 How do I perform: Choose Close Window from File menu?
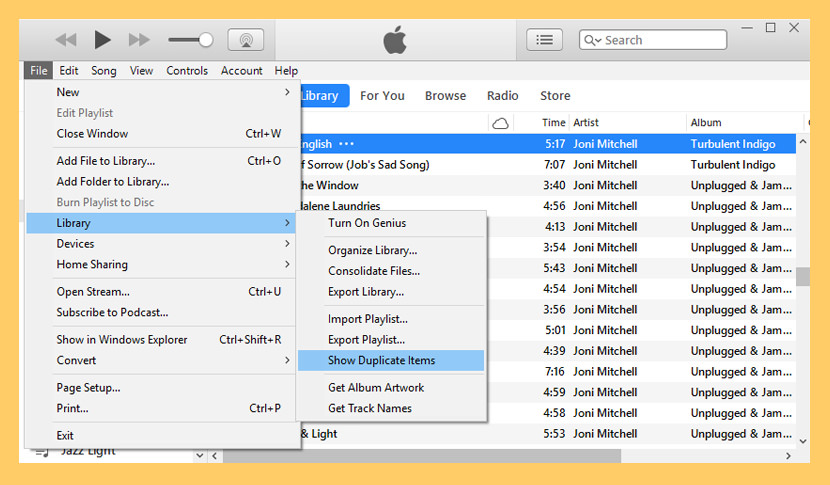coord(161,133)
